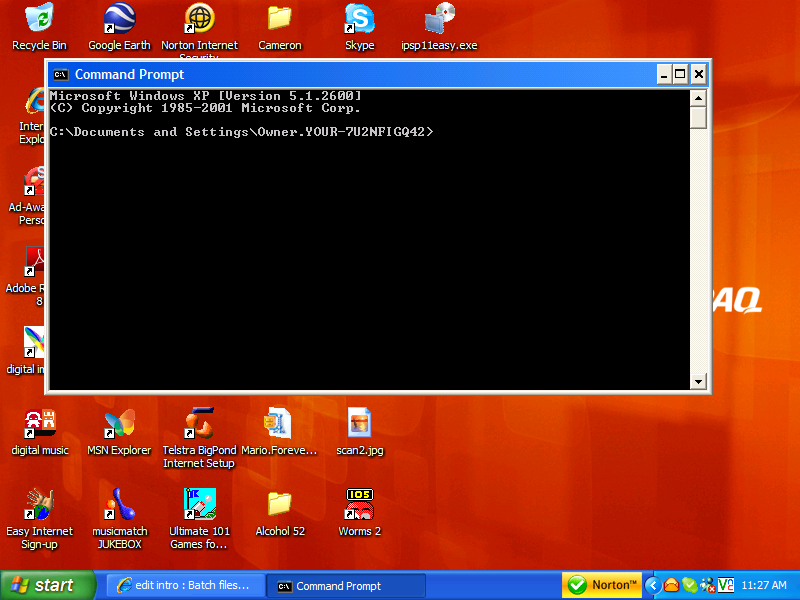
Task: Open the Command Prompt system menu
Action: 62,74
